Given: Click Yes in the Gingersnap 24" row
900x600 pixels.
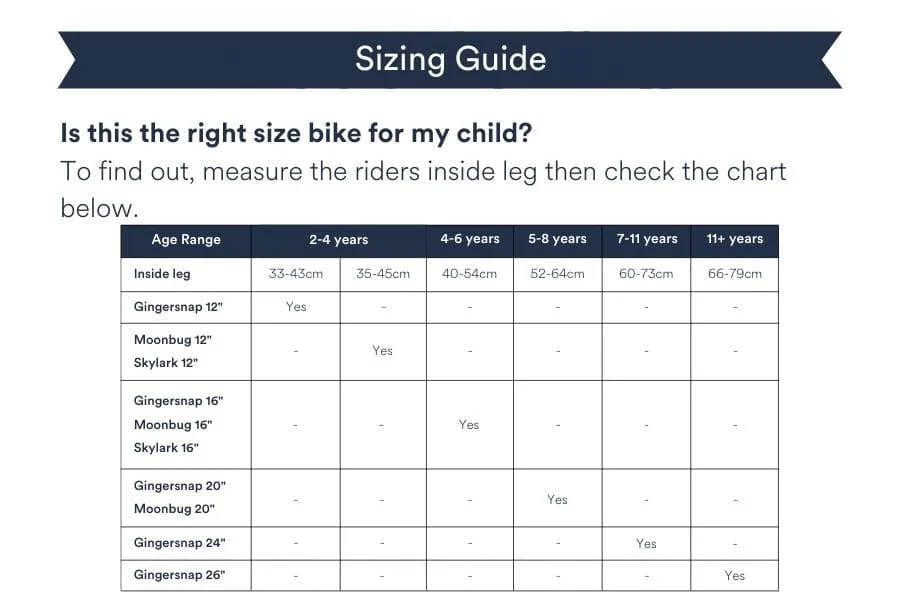Looking at the screenshot, I should (x=646, y=544).
